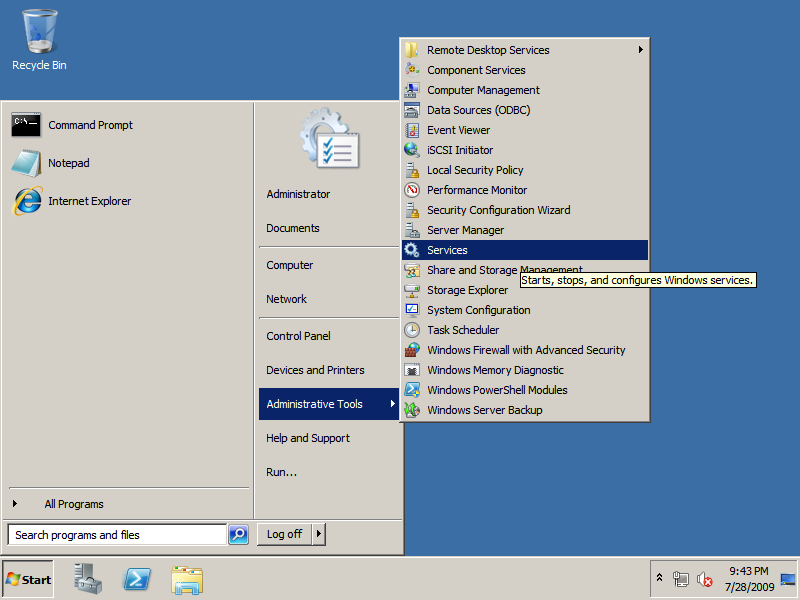Open Documents from Start menu
The image size is (800, 600).
tap(329, 228)
